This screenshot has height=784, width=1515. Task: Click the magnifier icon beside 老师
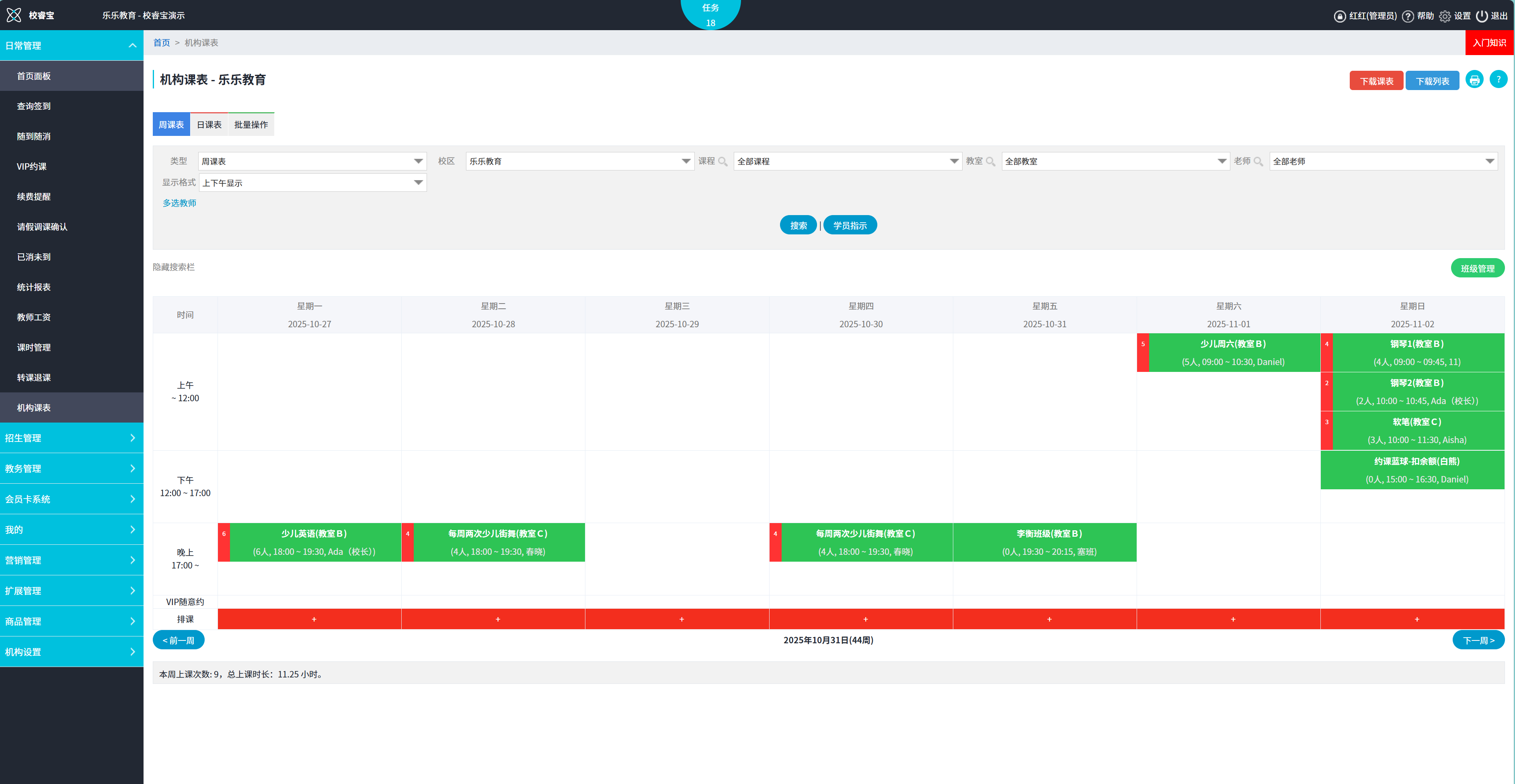coord(1258,161)
